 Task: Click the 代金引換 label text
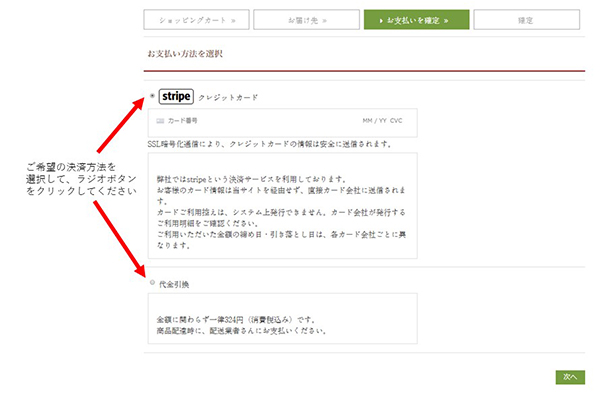point(174,284)
